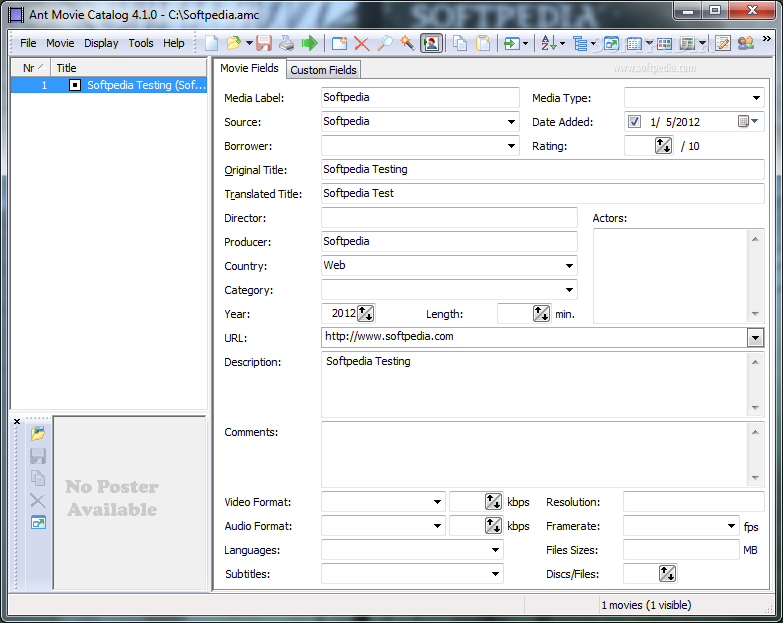Expand the Country dropdown
The image size is (783, 623).
click(569, 266)
